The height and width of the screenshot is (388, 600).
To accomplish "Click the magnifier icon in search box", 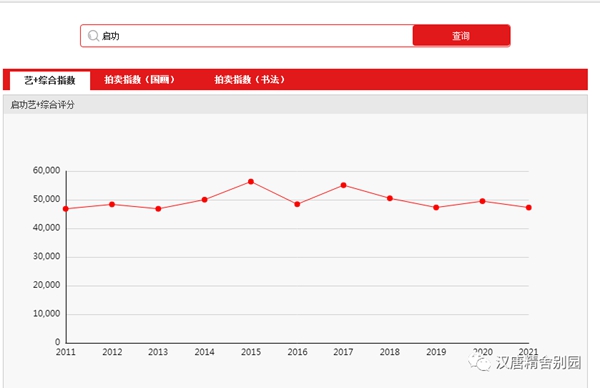I will click(93, 36).
